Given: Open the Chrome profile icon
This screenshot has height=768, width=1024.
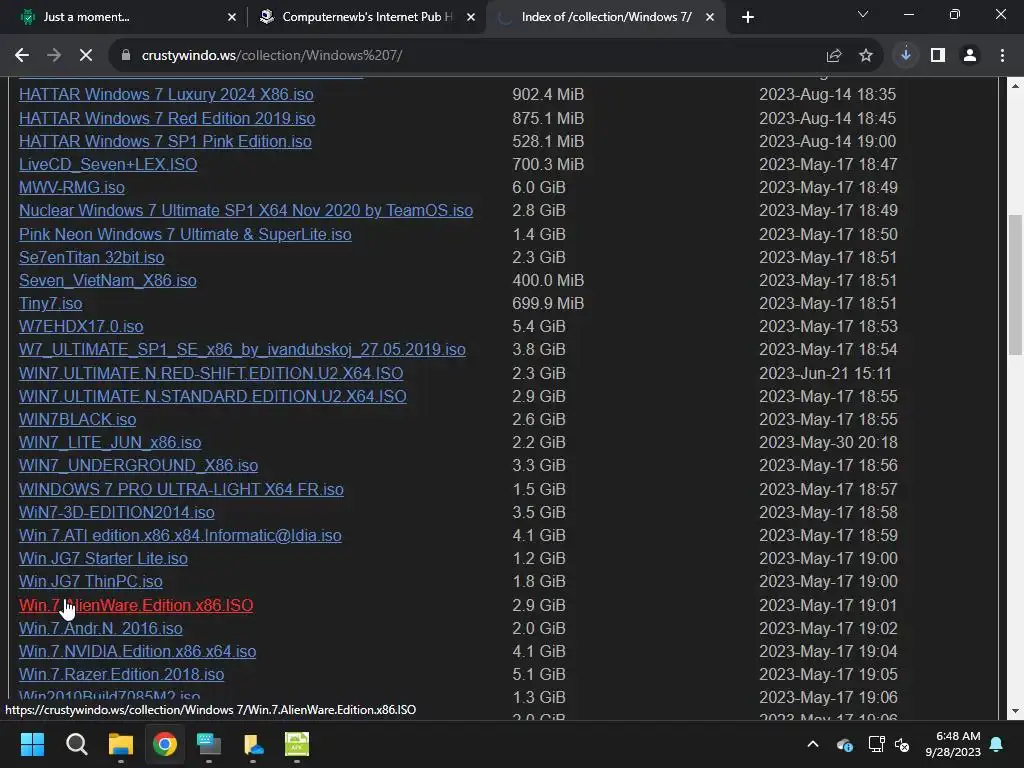Looking at the screenshot, I should tap(970, 56).
